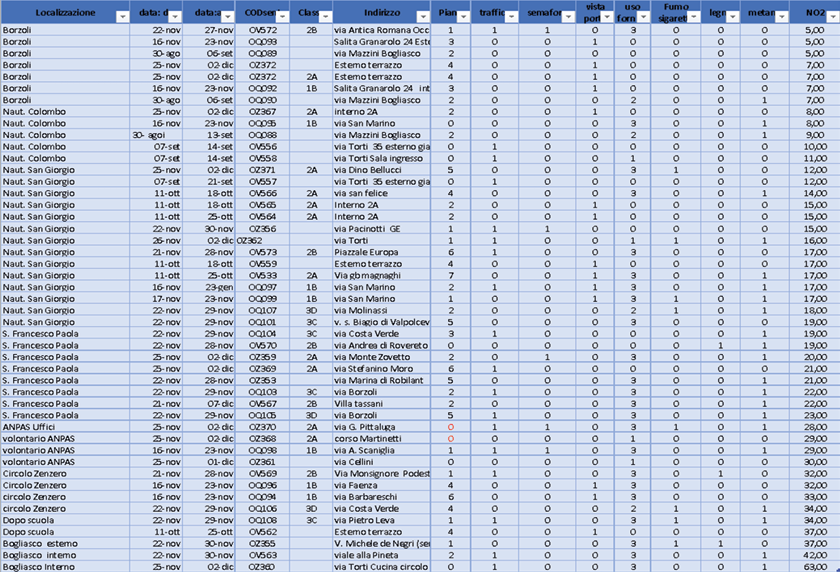840x572 pixels.
Task: Select the NO2 value 63,00
Action: point(815,567)
